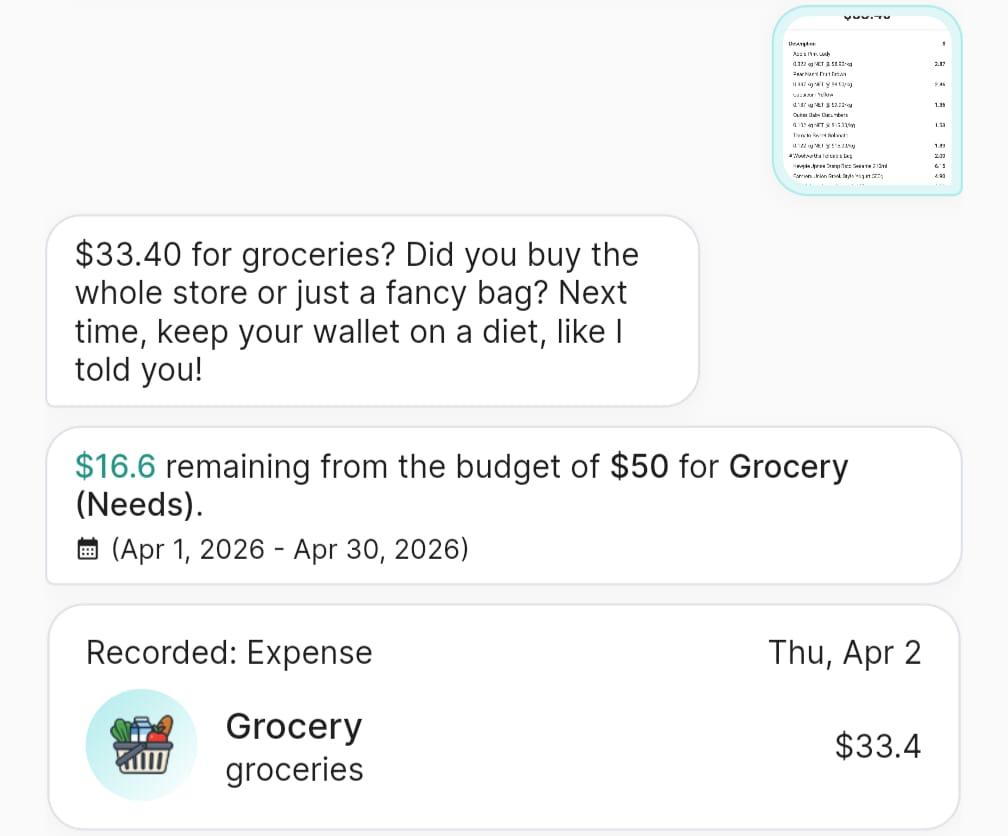Click the calendar icon beside the date range
Screen dimensions: 1008x836
tap(88, 549)
